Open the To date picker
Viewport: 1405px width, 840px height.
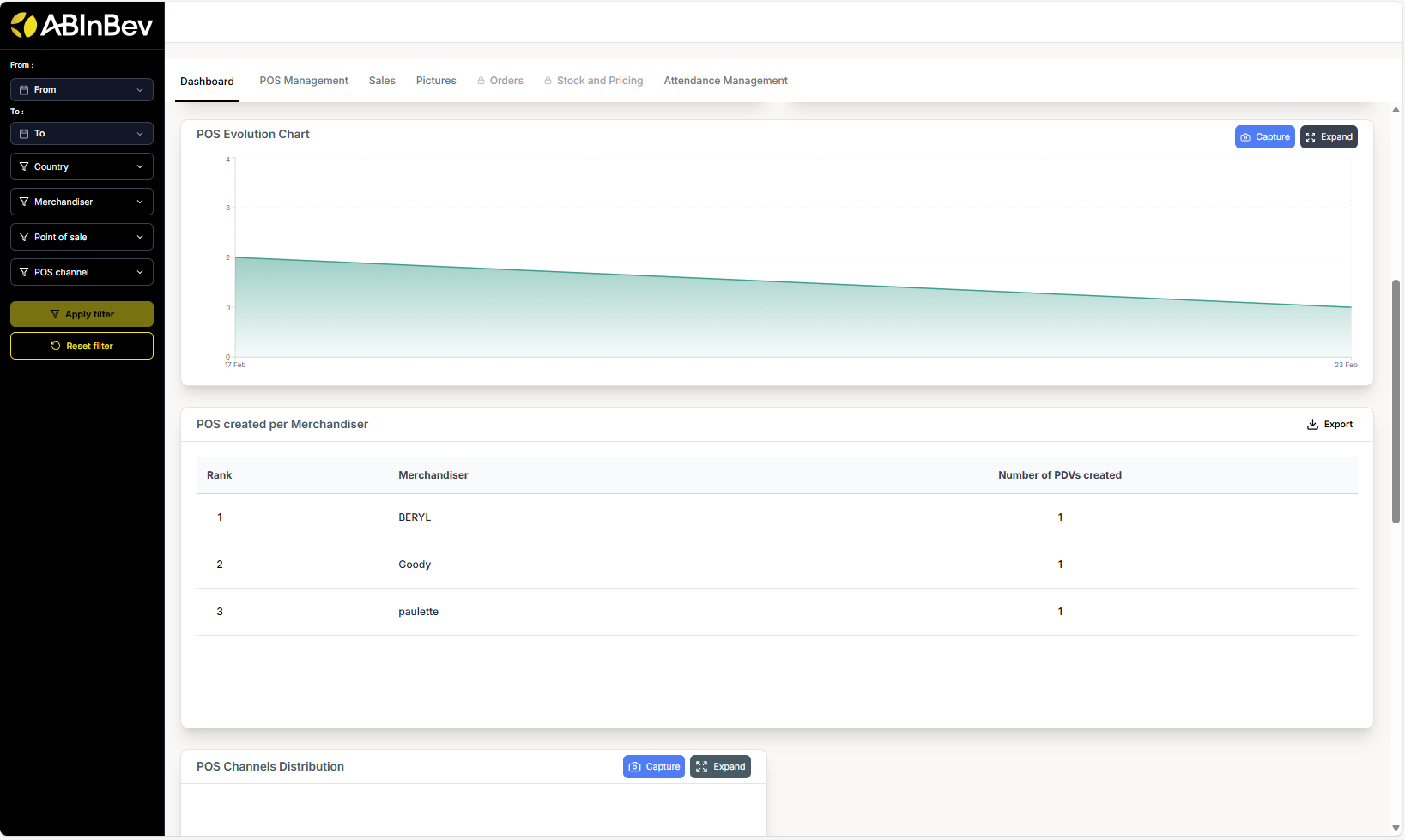[x=82, y=134]
